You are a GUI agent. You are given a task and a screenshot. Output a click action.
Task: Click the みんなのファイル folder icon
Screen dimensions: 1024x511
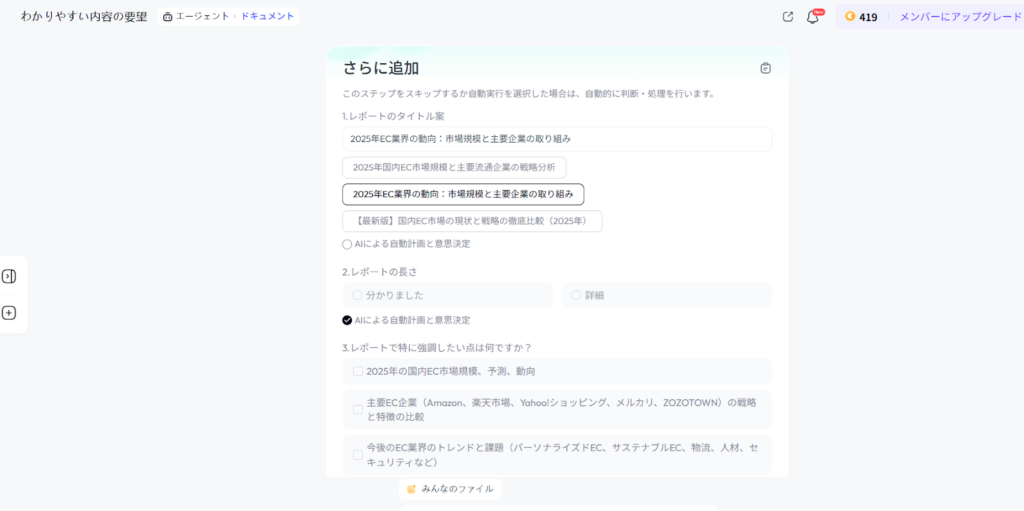click(x=411, y=489)
